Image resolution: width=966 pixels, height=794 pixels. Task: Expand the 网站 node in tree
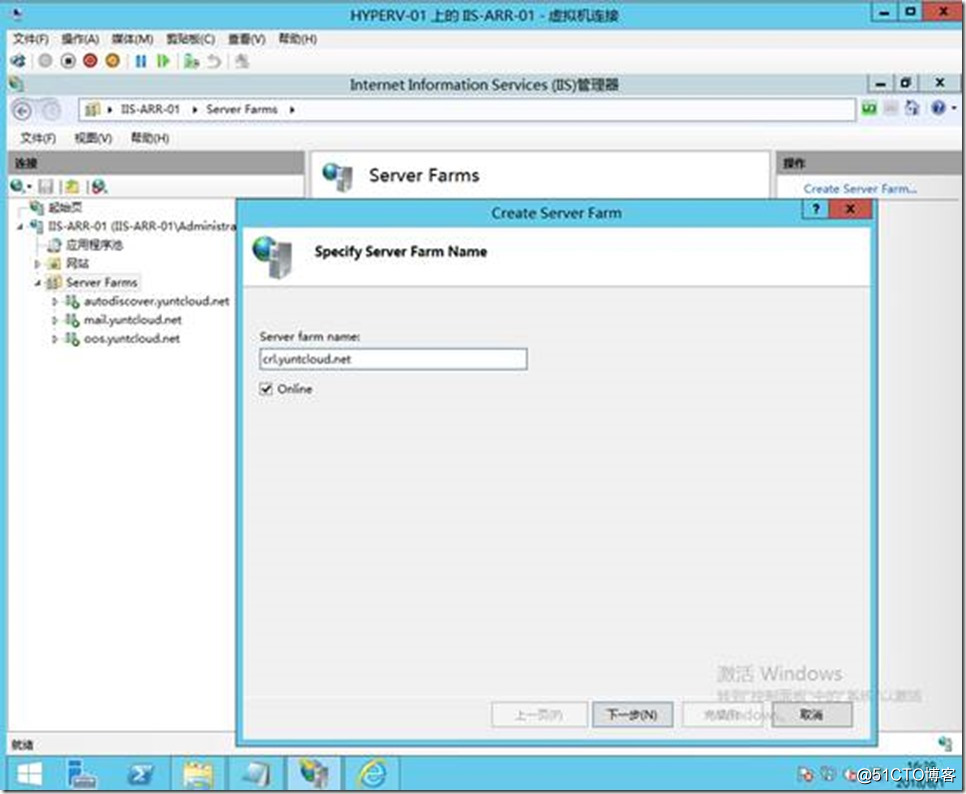click(x=37, y=264)
